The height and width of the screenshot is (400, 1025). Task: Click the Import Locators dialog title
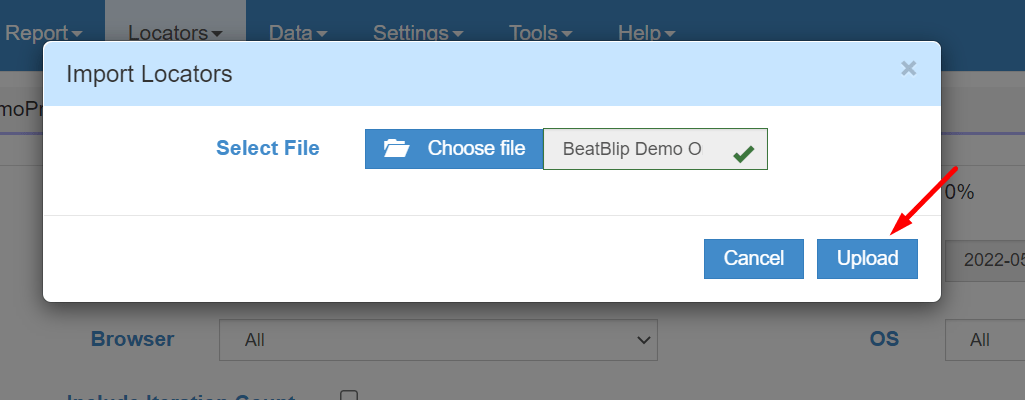(149, 73)
